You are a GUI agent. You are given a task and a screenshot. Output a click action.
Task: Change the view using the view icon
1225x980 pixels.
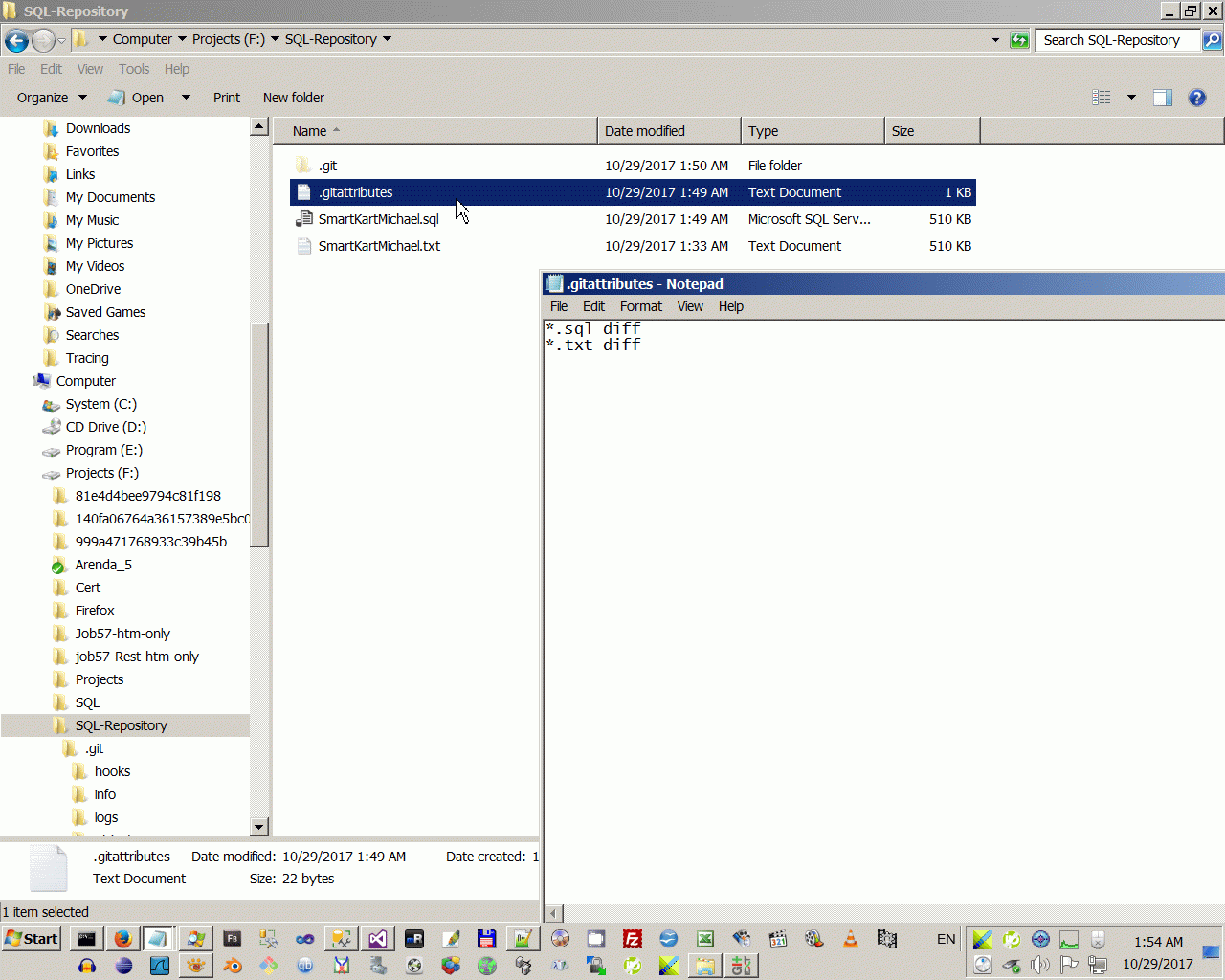1102,98
